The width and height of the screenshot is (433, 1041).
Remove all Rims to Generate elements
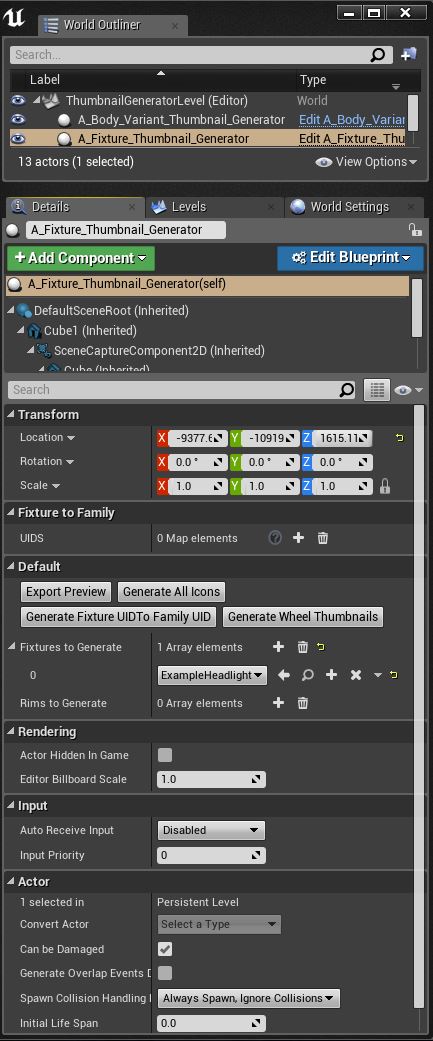[303, 703]
